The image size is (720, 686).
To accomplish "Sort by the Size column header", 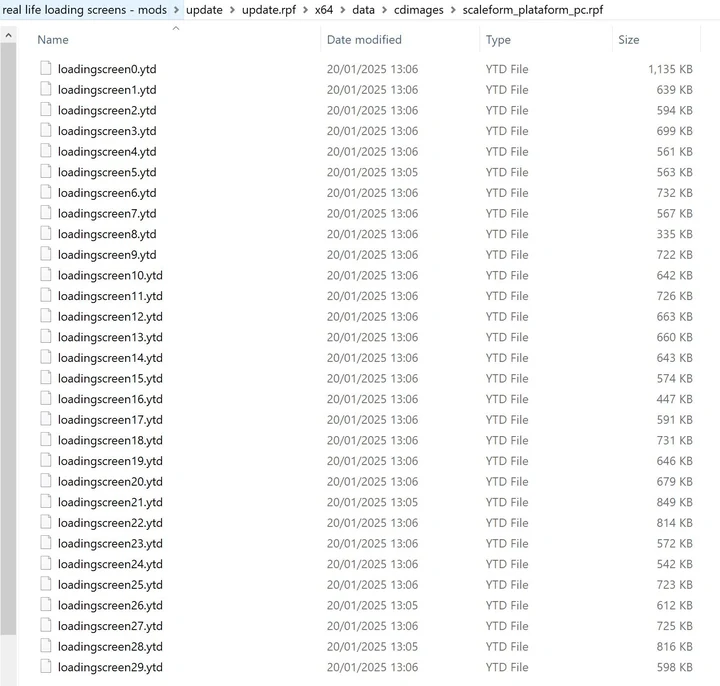I will [629, 40].
